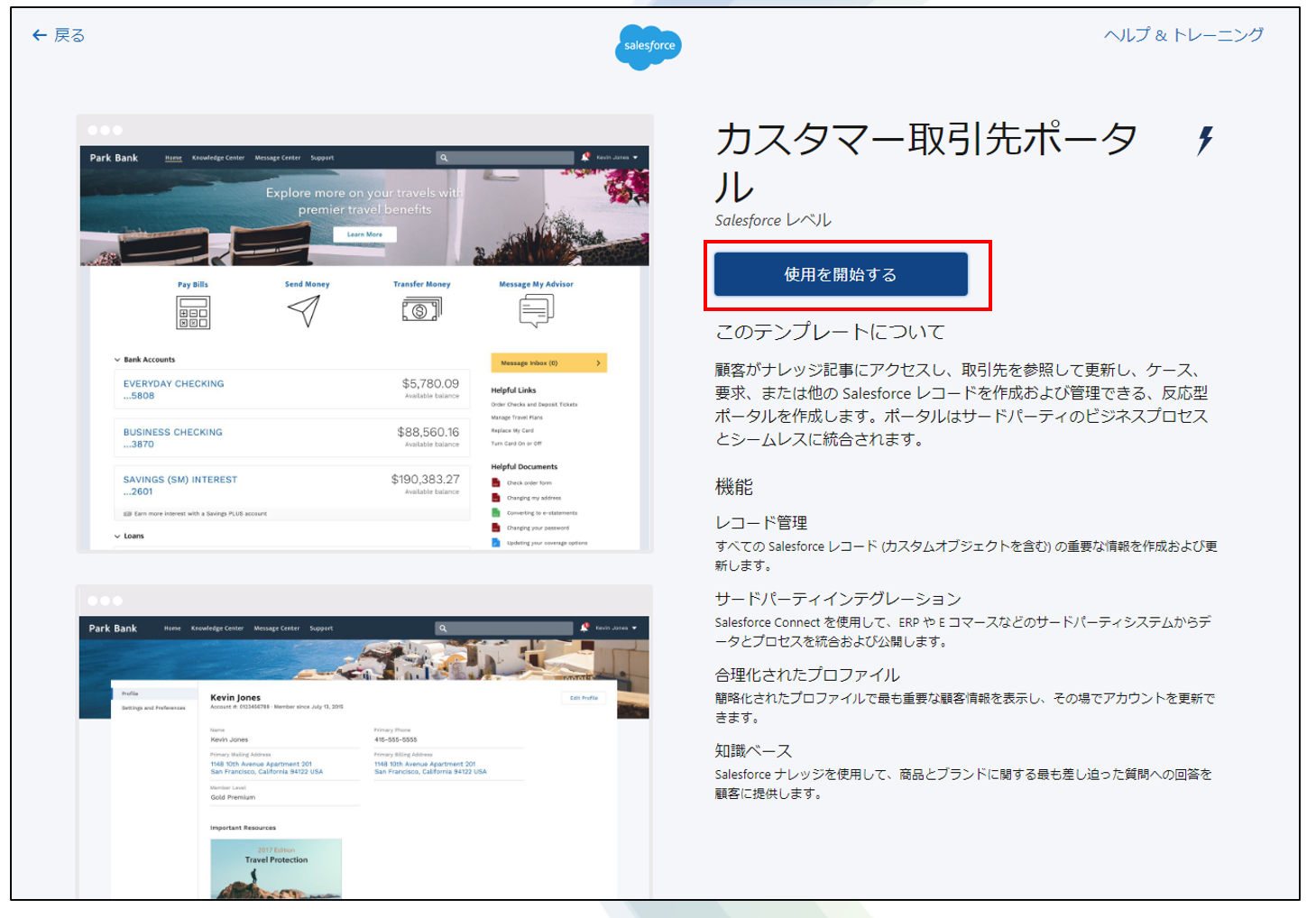Click Learn More on the travel banner
The image size is (1316, 918).
point(364,234)
